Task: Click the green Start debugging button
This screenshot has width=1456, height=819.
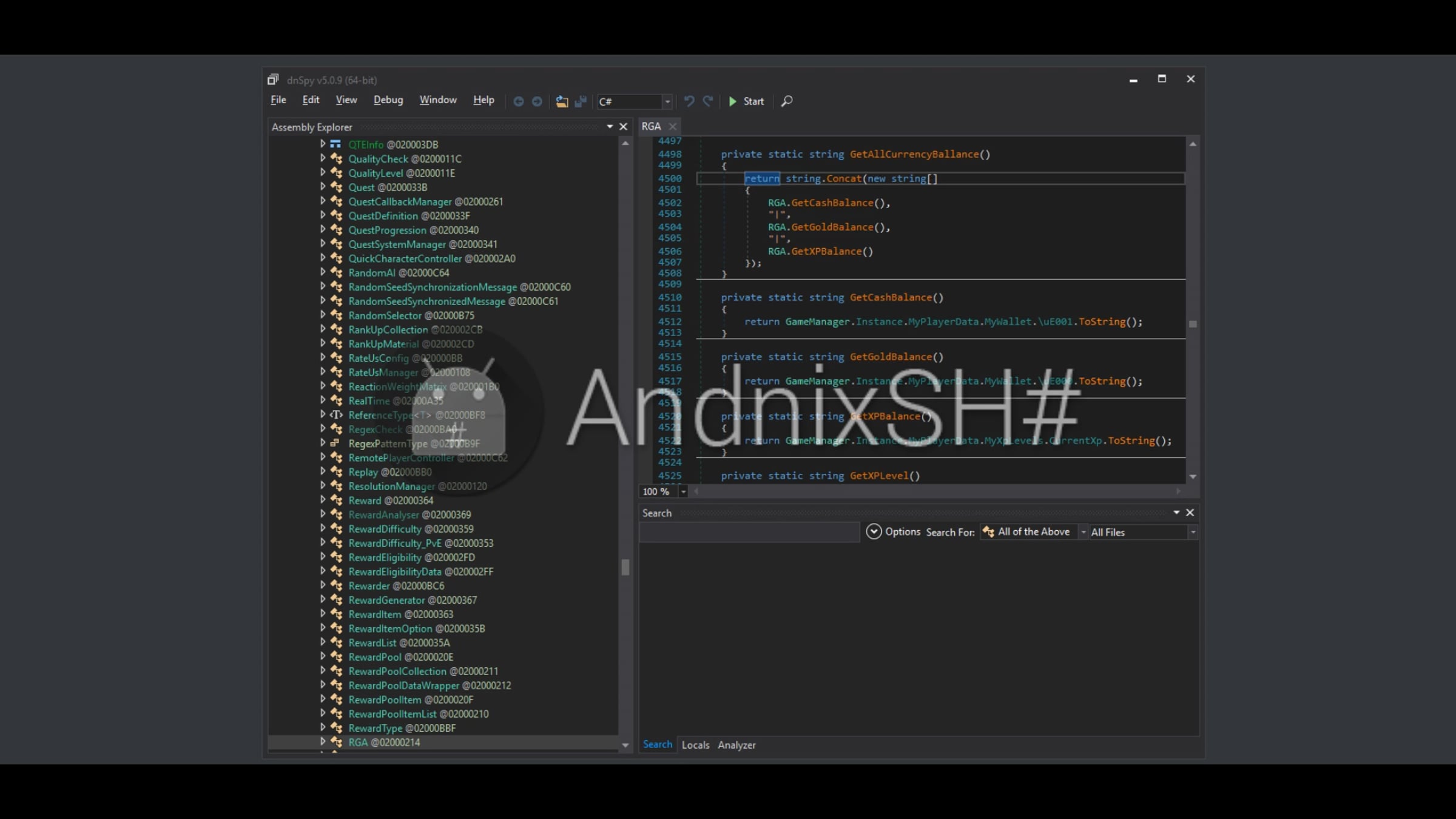Action: 746,101
